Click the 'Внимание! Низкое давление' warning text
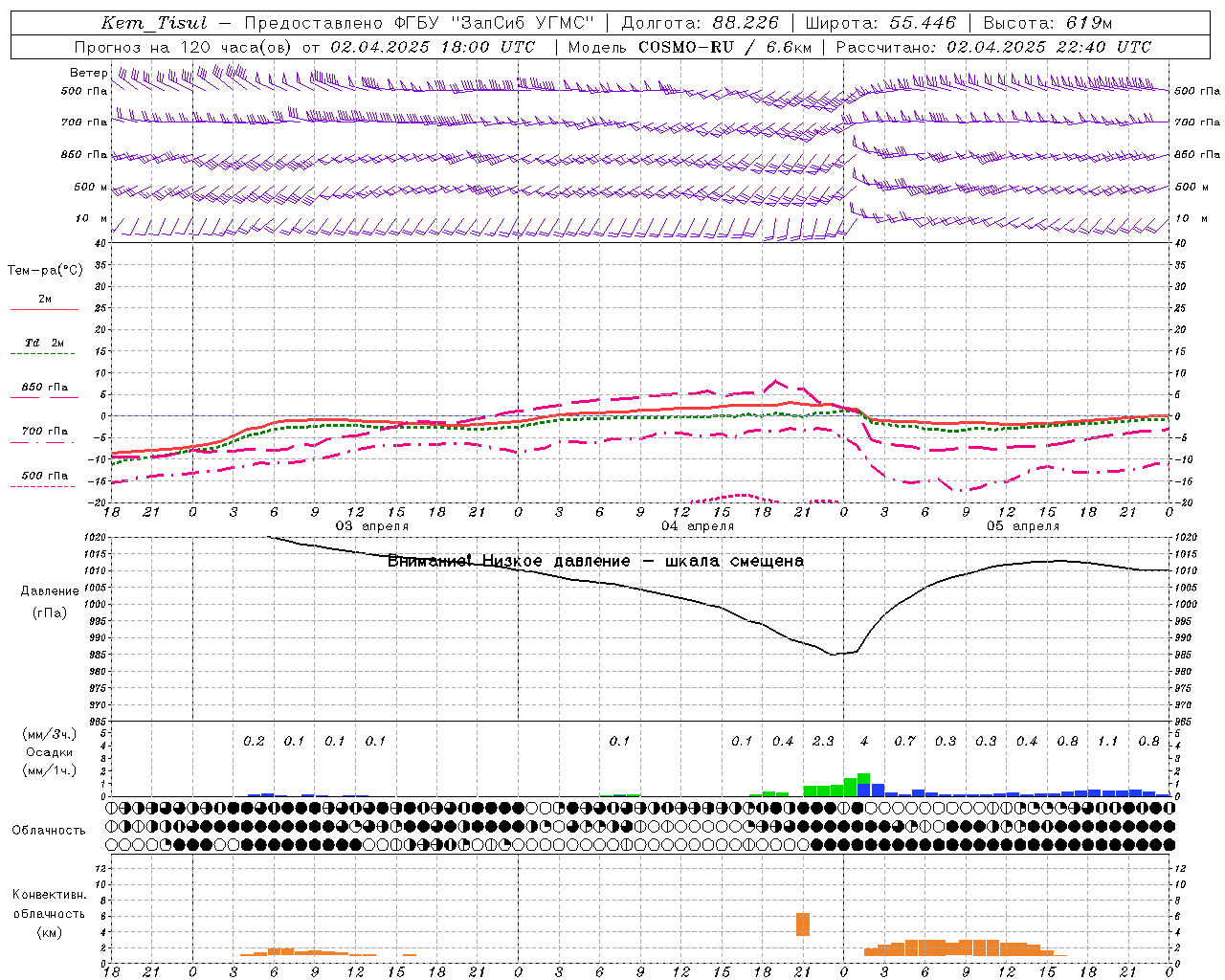This screenshot has width=1225, height=980. (508, 561)
